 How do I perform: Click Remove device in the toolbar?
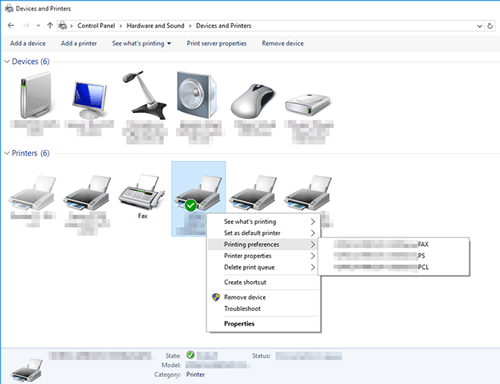pos(283,43)
